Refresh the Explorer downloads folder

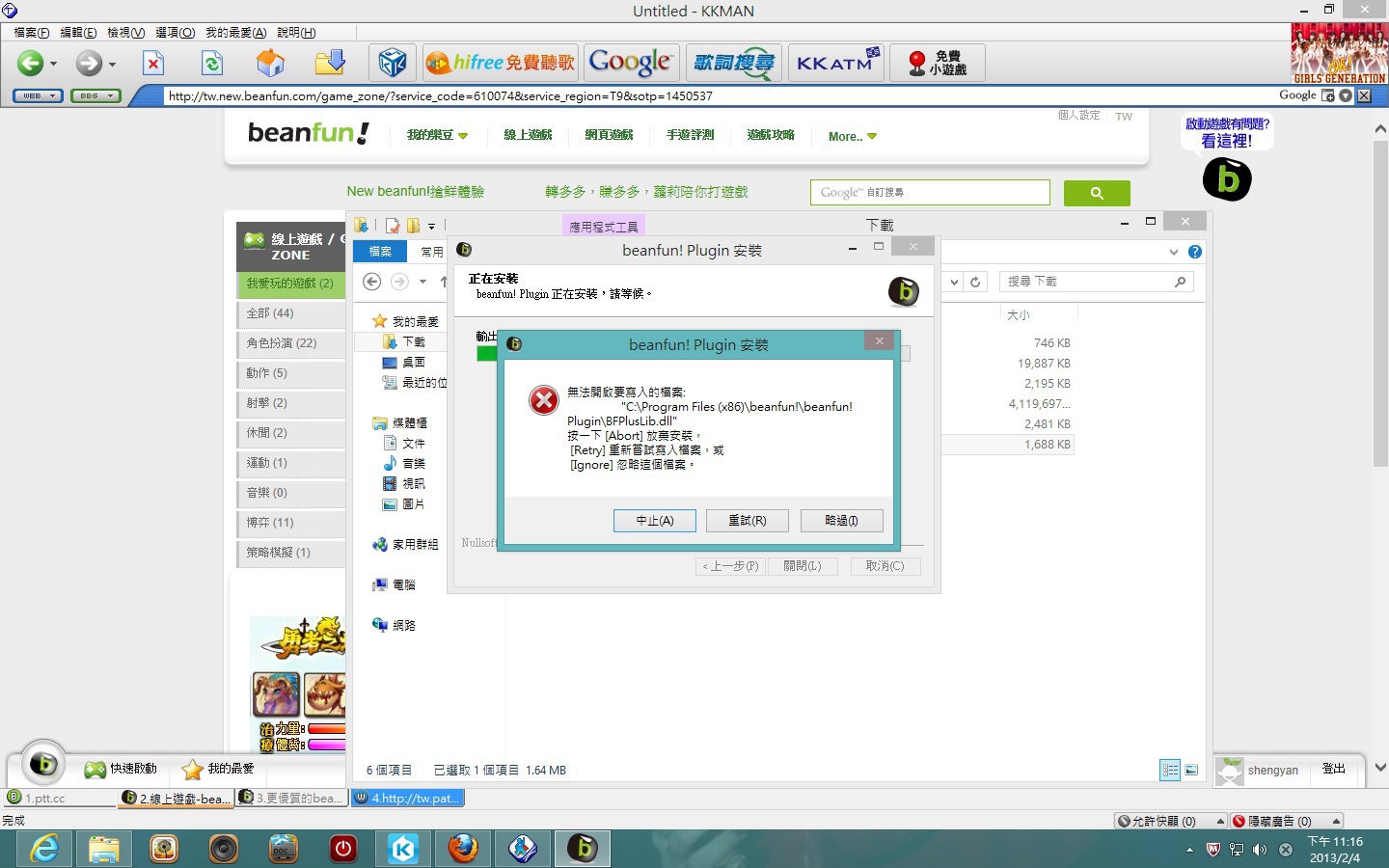[x=975, y=282]
